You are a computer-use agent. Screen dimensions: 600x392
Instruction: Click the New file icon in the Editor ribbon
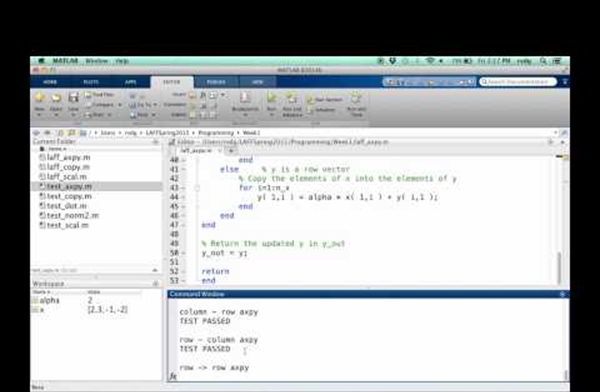coord(40,97)
